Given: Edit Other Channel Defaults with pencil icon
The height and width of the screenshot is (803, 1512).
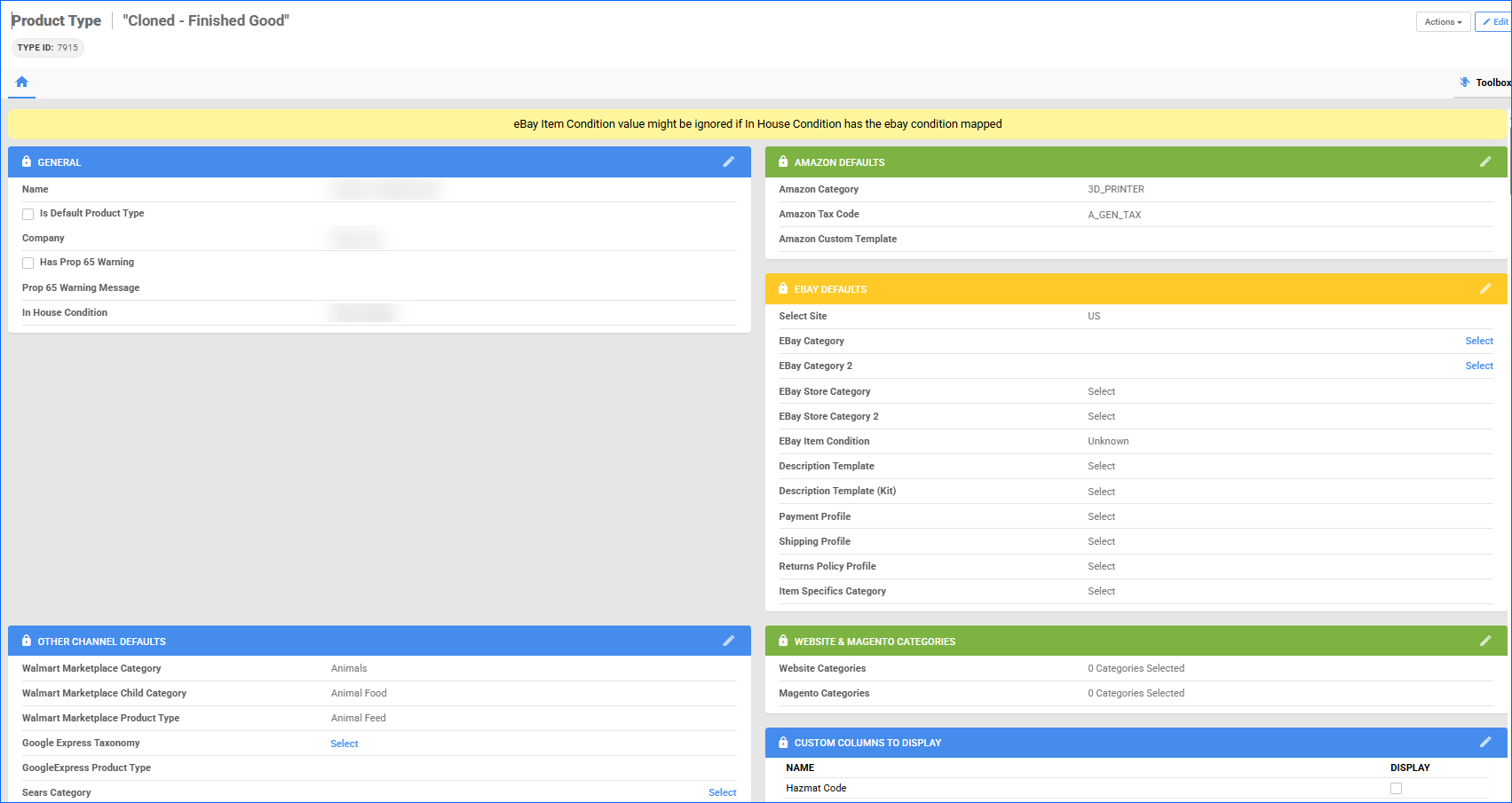Looking at the screenshot, I should (x=729, y=641).
